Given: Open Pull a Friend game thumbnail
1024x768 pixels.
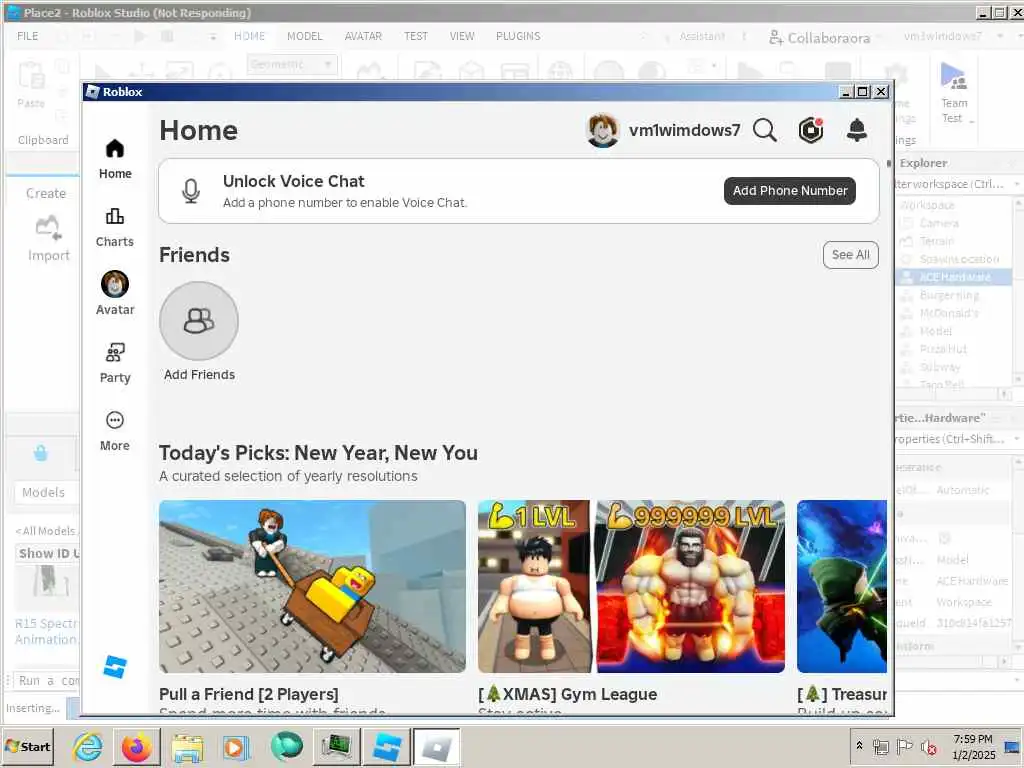Looking at the screenshot, I should pyautogui.click(x=312, y=586).
